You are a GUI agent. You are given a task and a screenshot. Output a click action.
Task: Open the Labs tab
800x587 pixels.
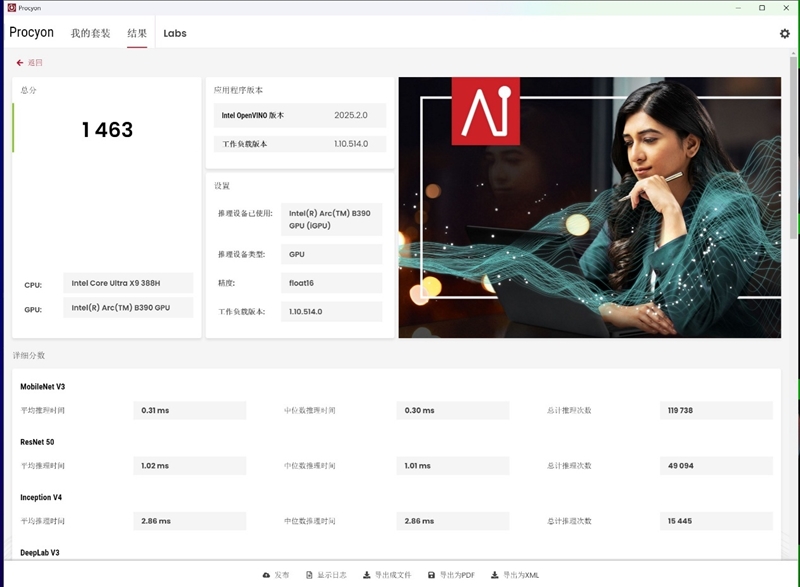click(x=175, y=33)
